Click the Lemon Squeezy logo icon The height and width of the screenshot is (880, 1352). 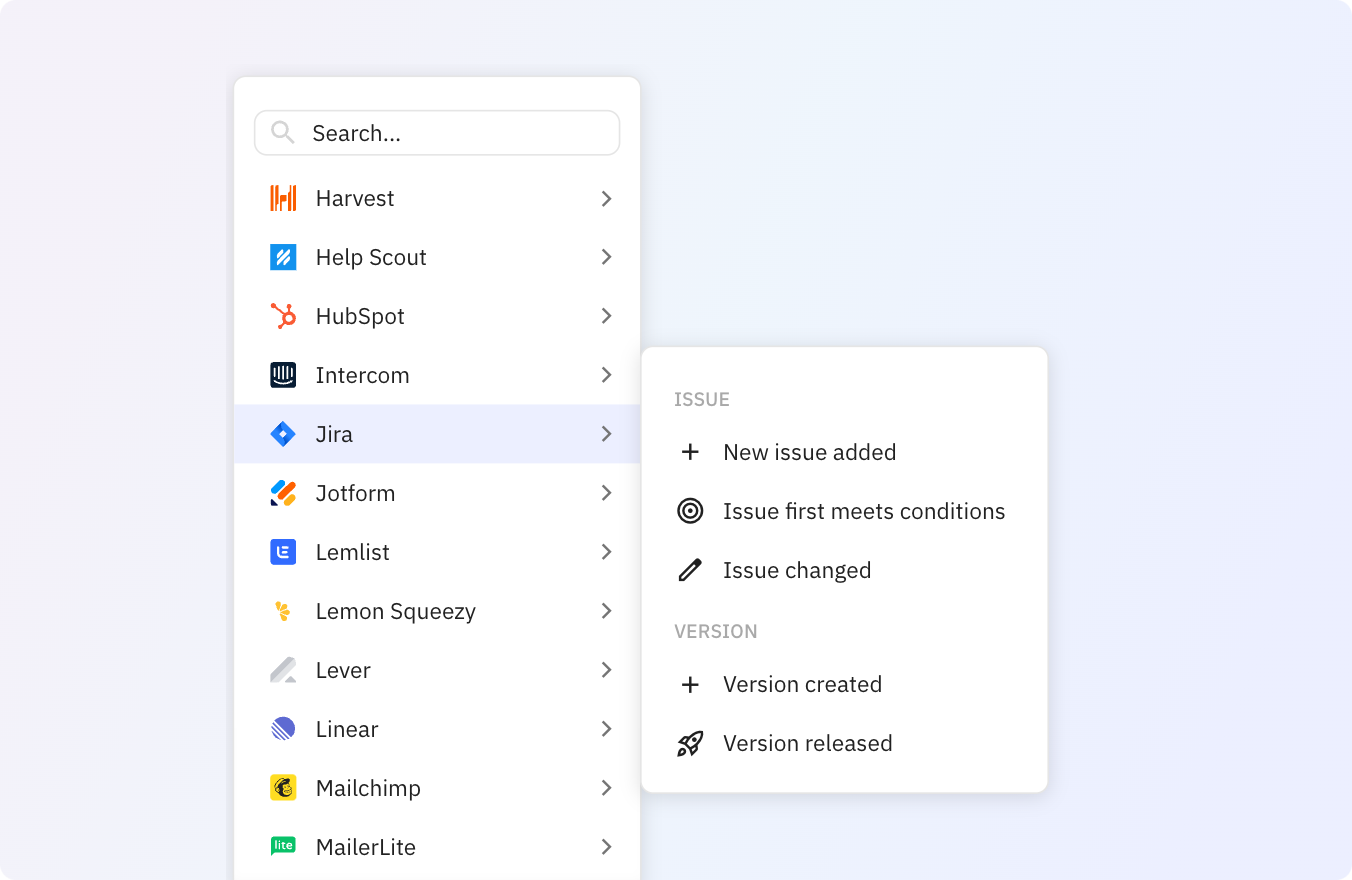click(x=283, y=611)
